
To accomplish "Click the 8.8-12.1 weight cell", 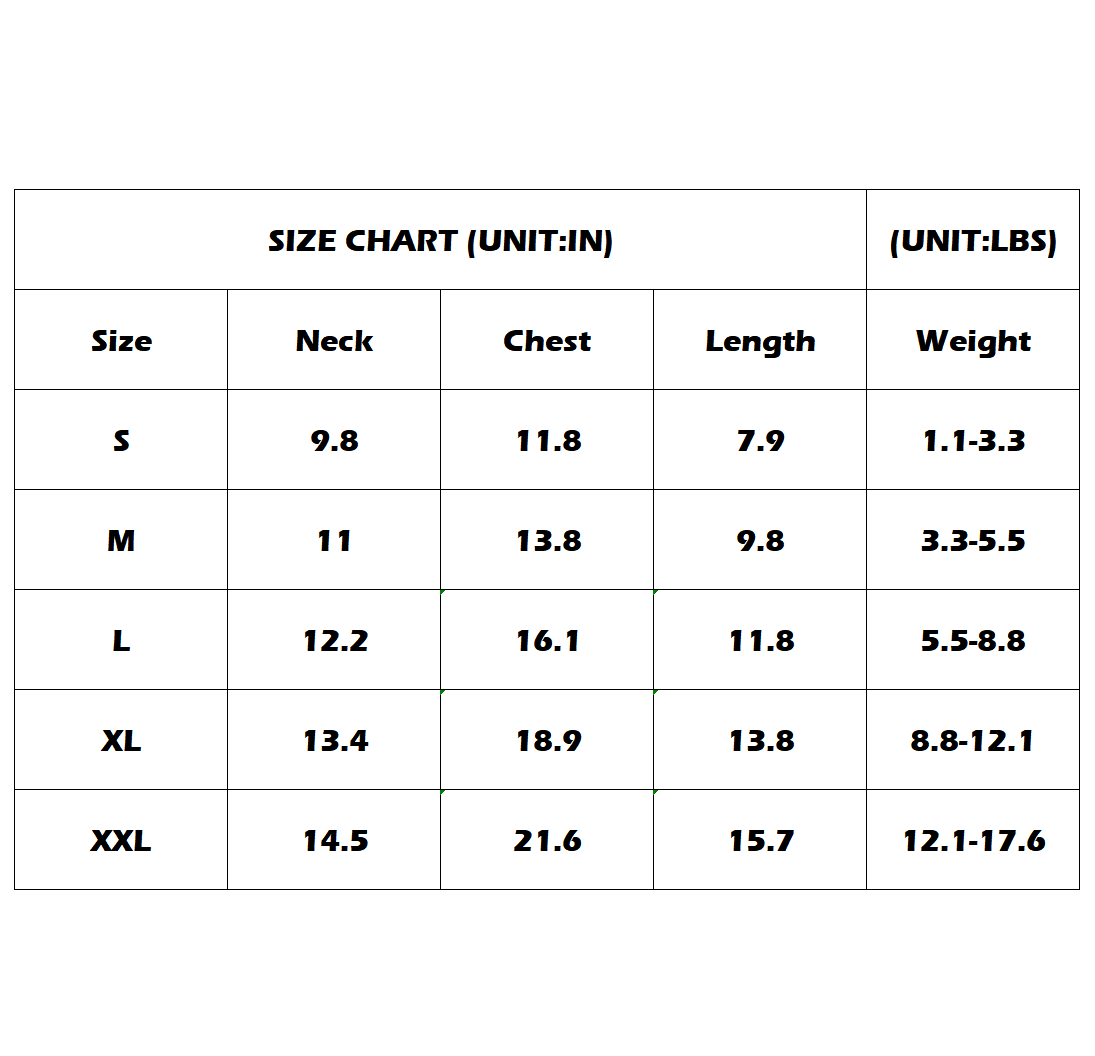I will 973,740.
